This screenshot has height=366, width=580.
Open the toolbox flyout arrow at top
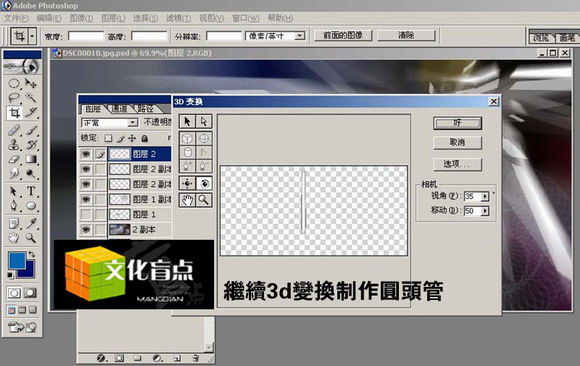(x=31, y=67)
